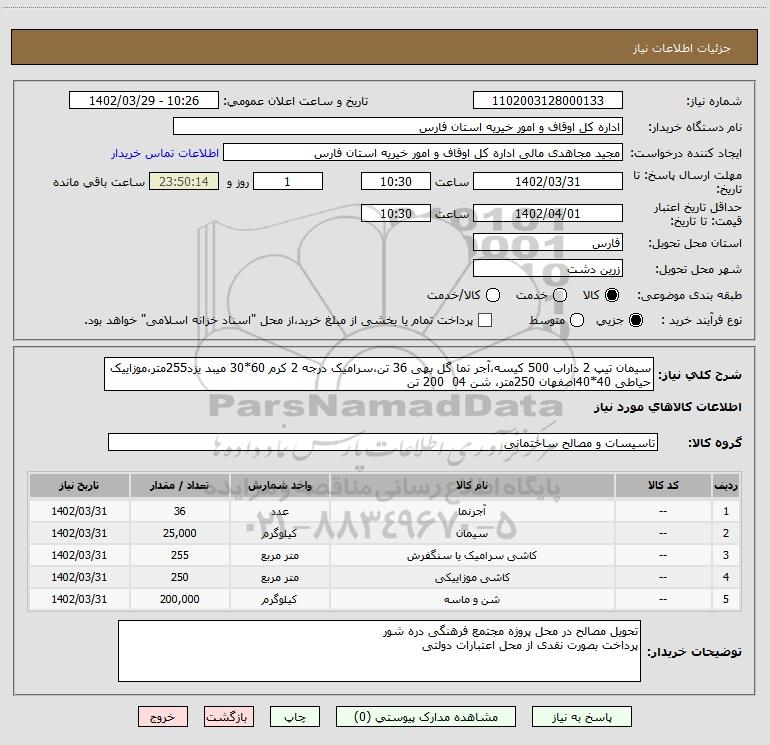Click the نام دستگاه خریدار field

(x=398, y=127)
